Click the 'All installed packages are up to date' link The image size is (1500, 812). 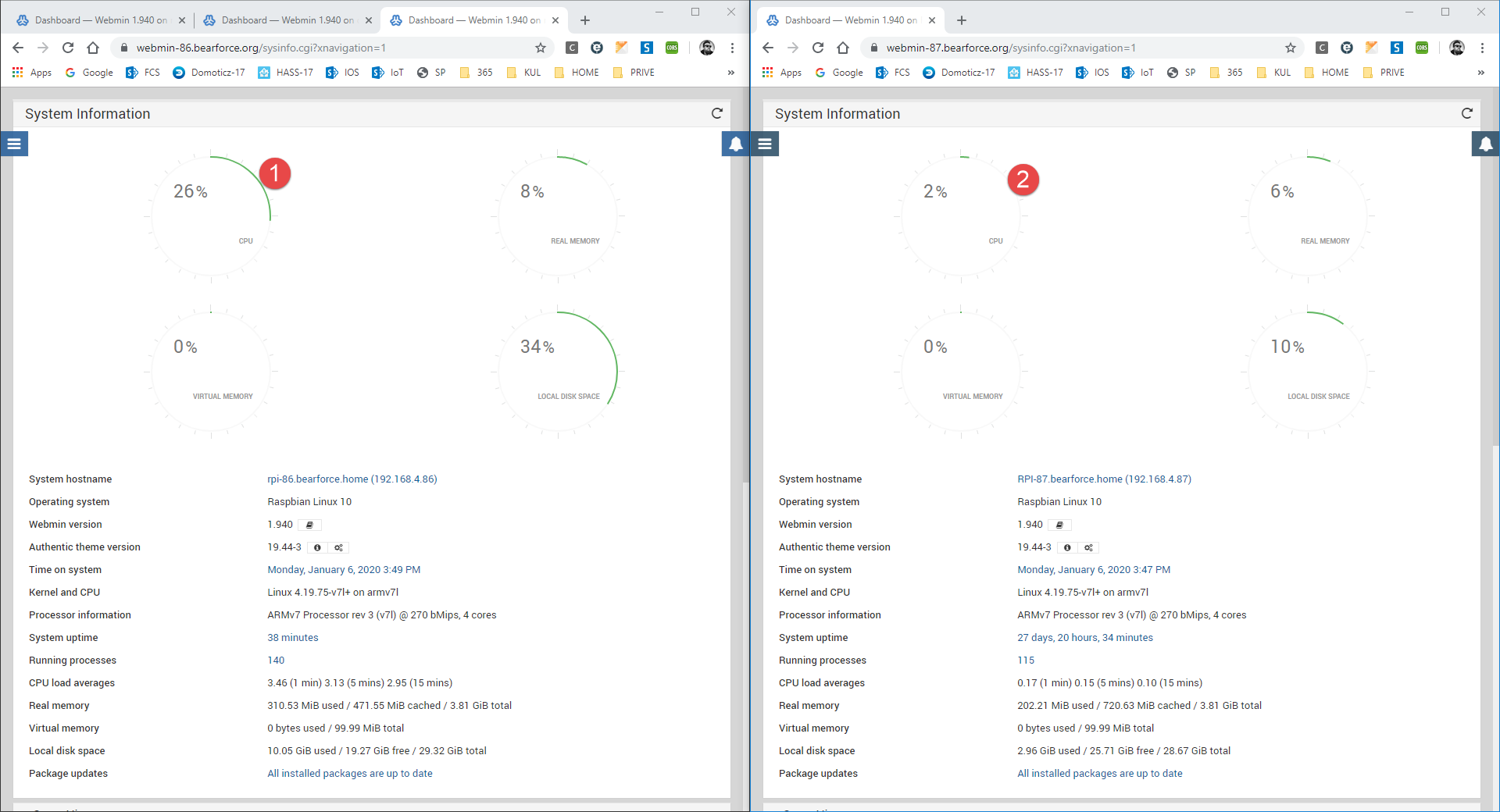click(x=349, y=773)
